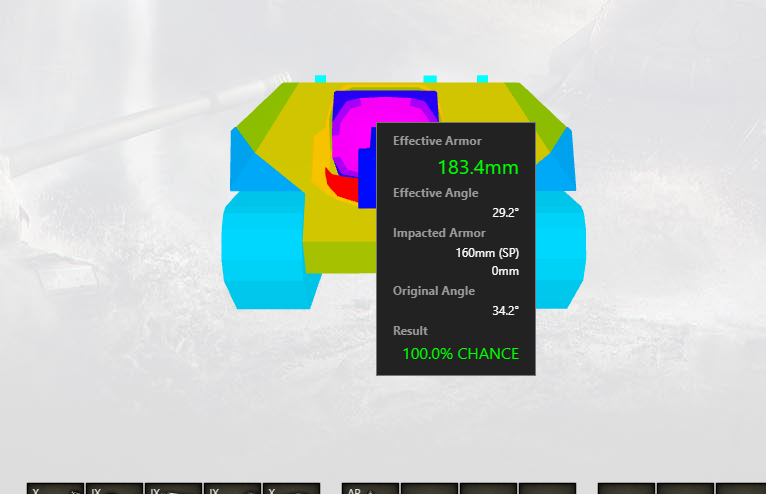Click the rightmost cyan marker on the turret roof

pyautogui.click(x=482, y=79)
